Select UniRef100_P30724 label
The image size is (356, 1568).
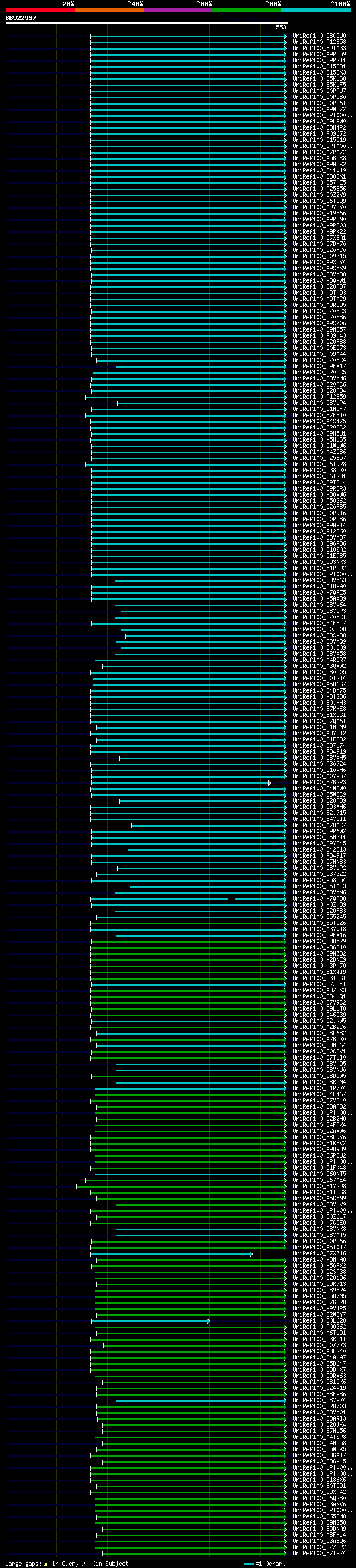tap(319, 764)
